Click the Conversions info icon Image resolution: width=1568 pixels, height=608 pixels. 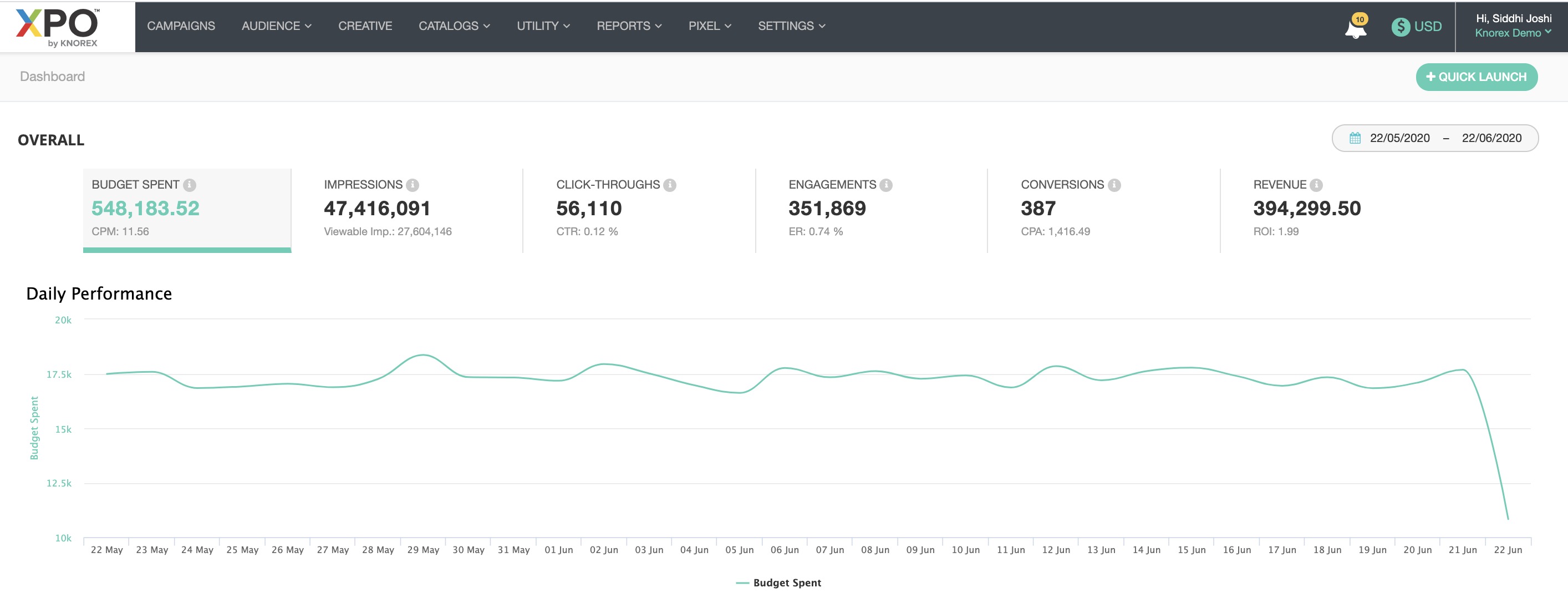click(x=1114, y=185)
